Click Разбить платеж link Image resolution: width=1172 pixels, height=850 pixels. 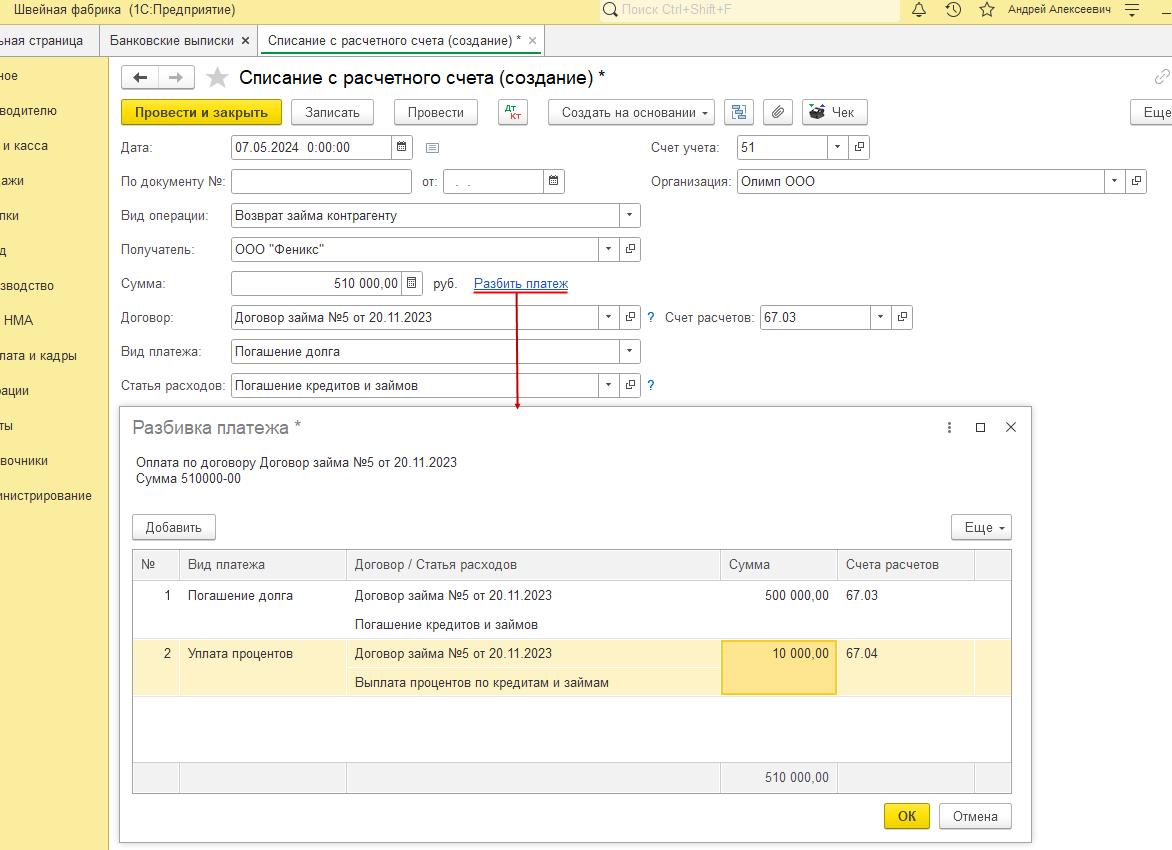click(521, 283)
